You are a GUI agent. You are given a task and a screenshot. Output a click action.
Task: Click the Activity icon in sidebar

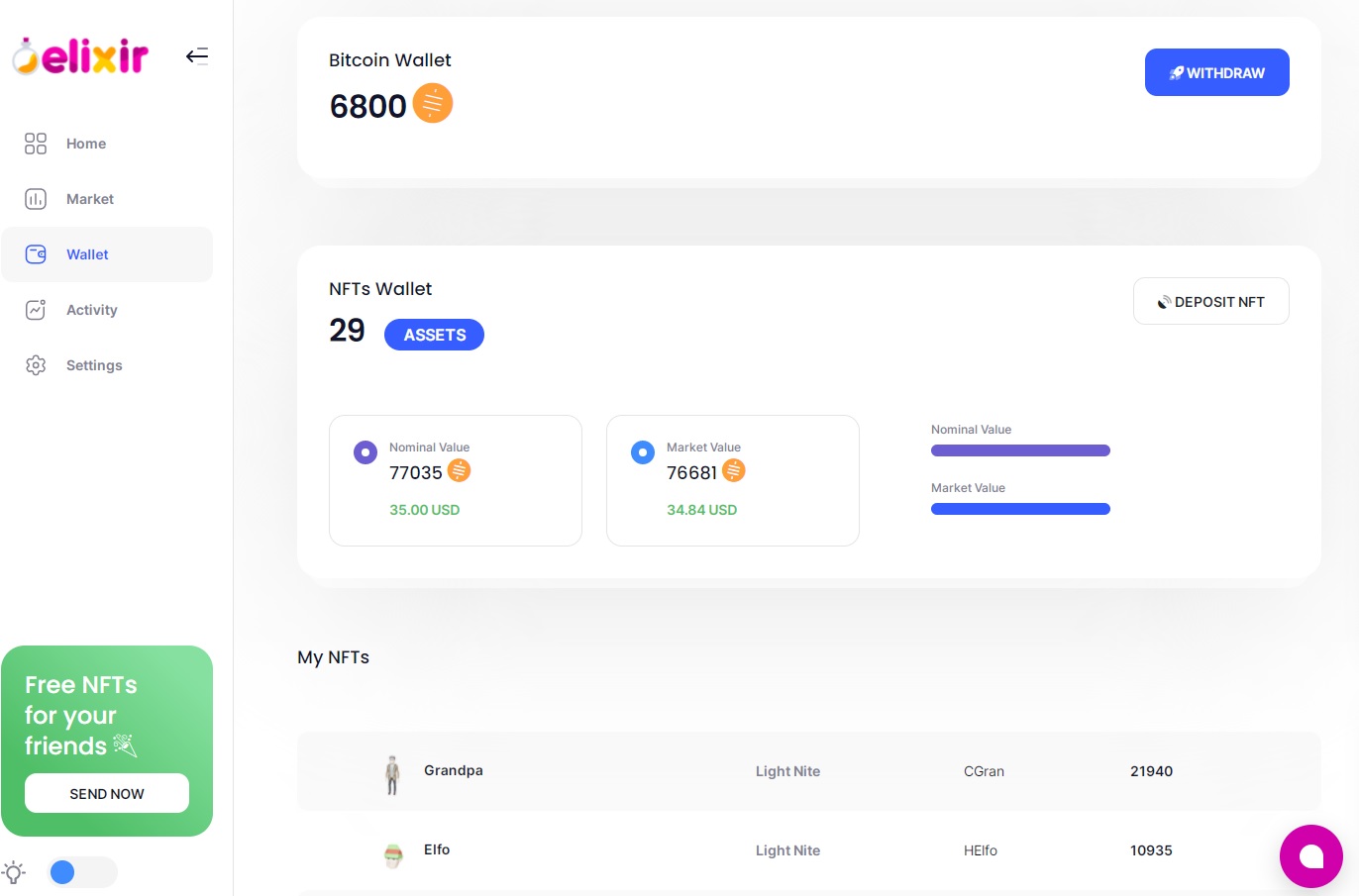pos(36,310)
